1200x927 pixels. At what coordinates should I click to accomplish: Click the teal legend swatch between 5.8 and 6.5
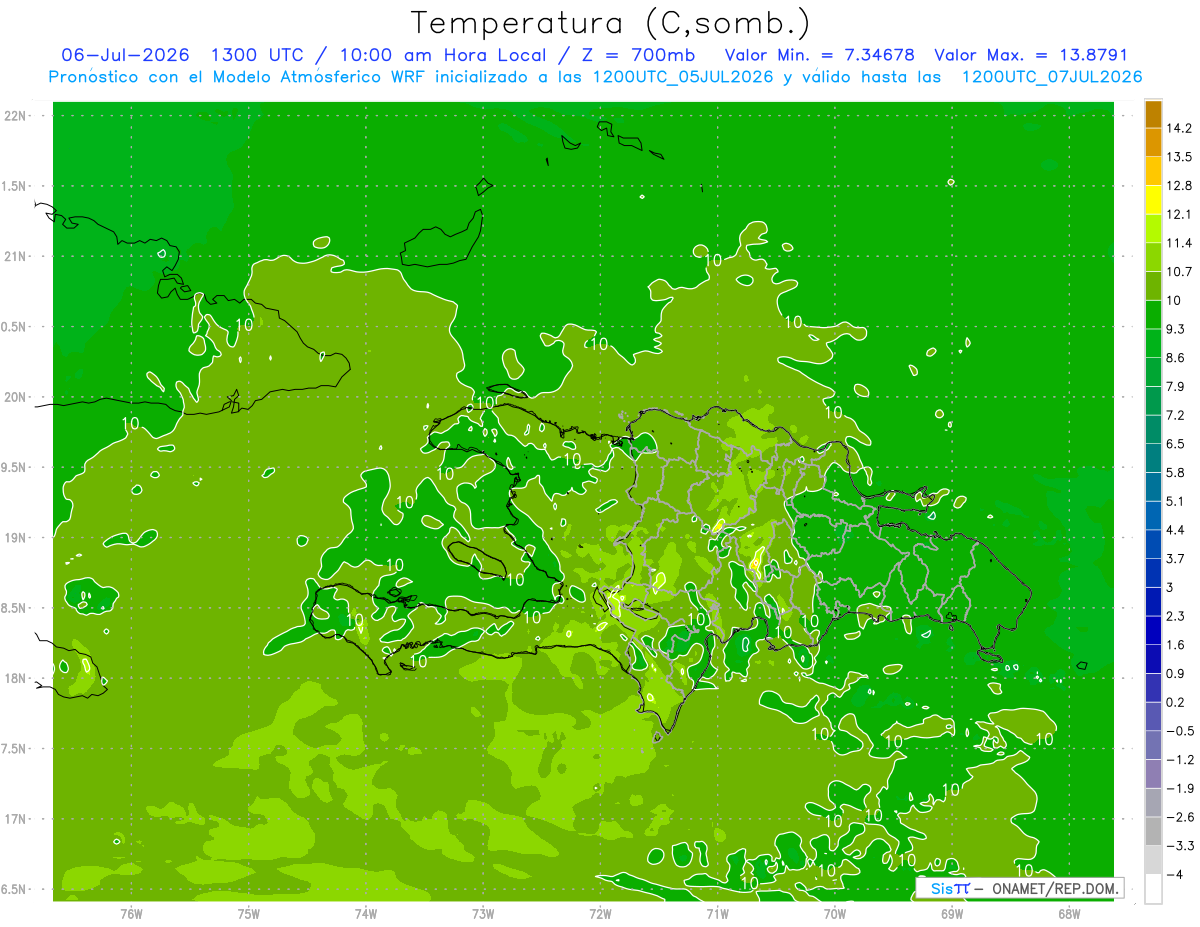(x=1153, y=458)
